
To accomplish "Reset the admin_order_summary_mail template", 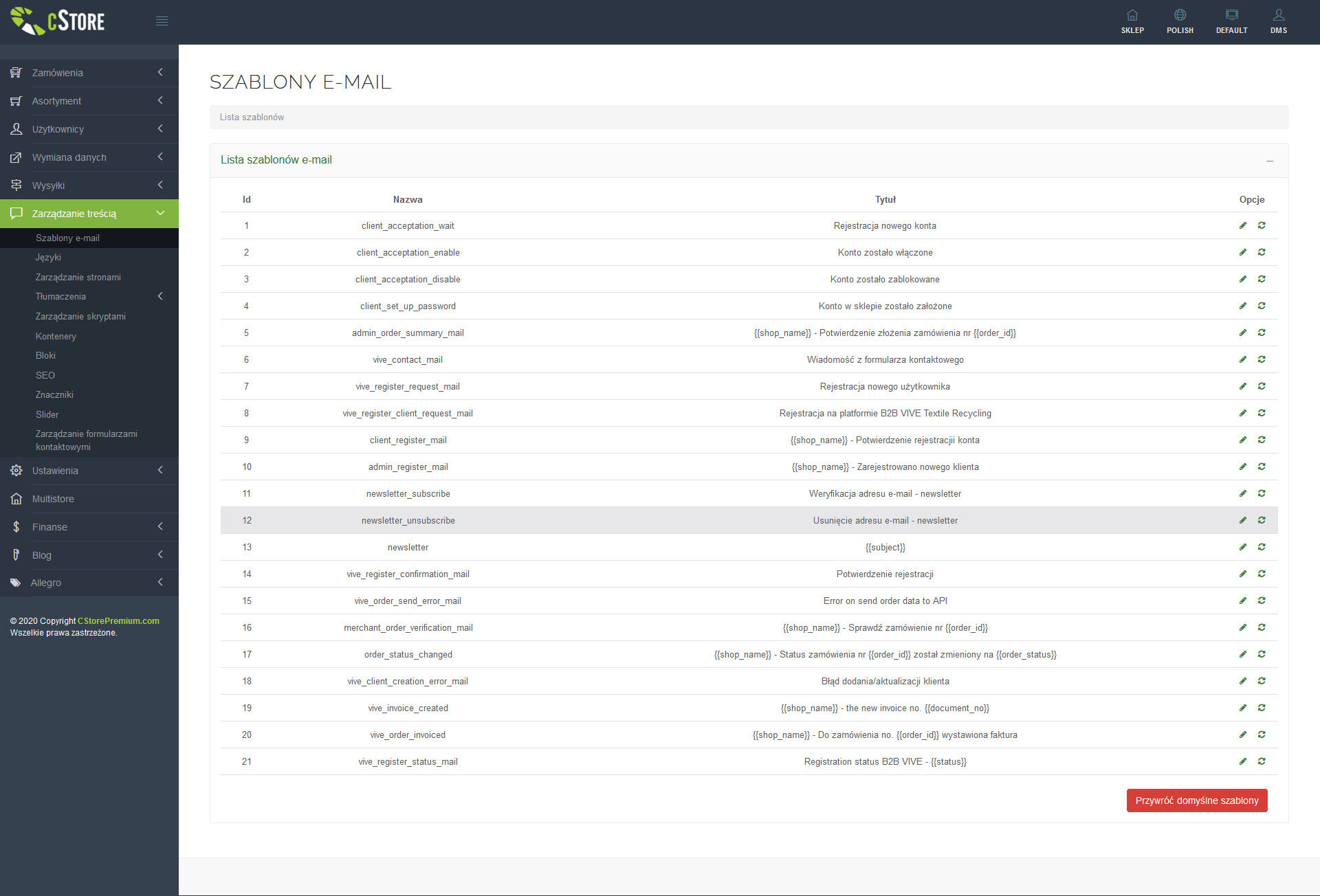I will pos(1262,333).
